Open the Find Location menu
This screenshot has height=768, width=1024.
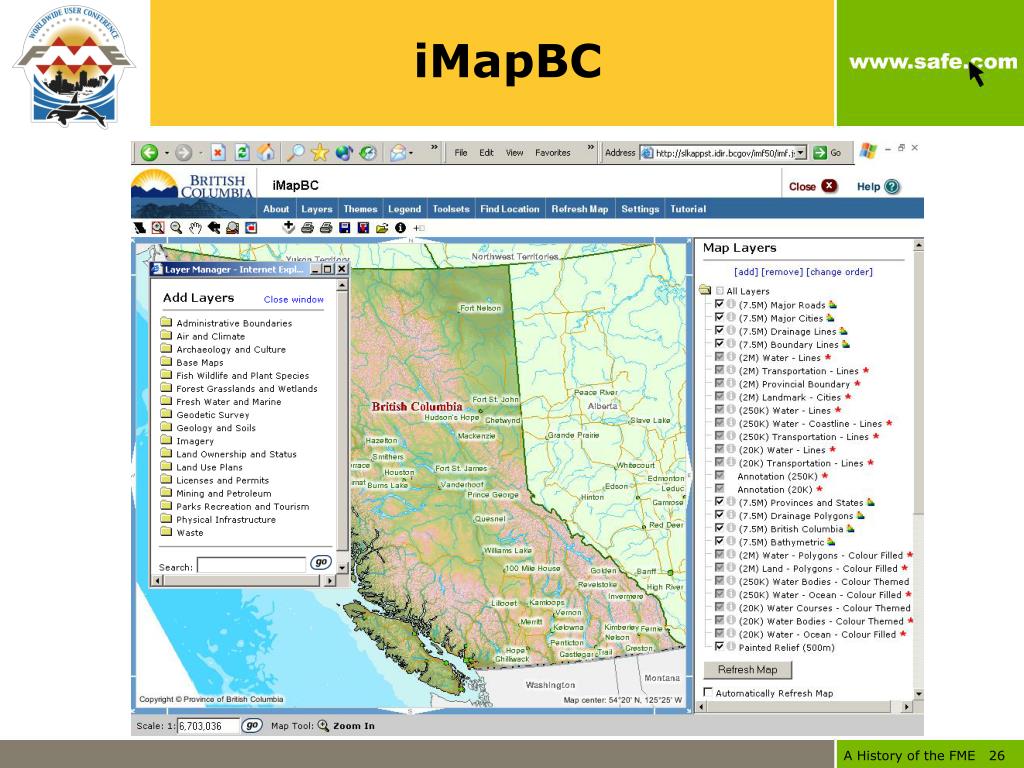[509, 209]
